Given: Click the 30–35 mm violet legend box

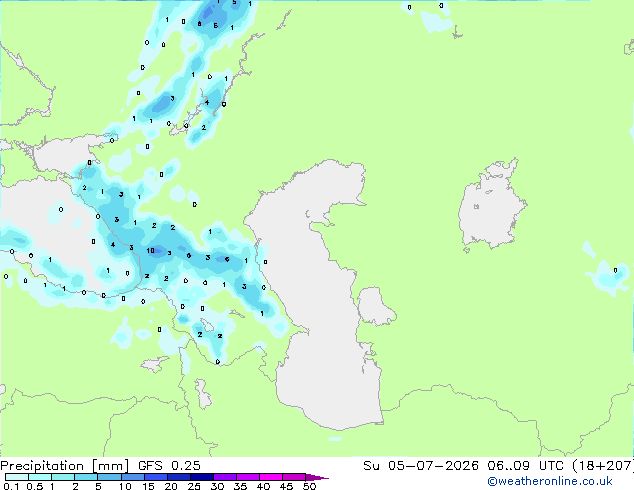Looking at the screenshot, I should (x=225, y=477).
